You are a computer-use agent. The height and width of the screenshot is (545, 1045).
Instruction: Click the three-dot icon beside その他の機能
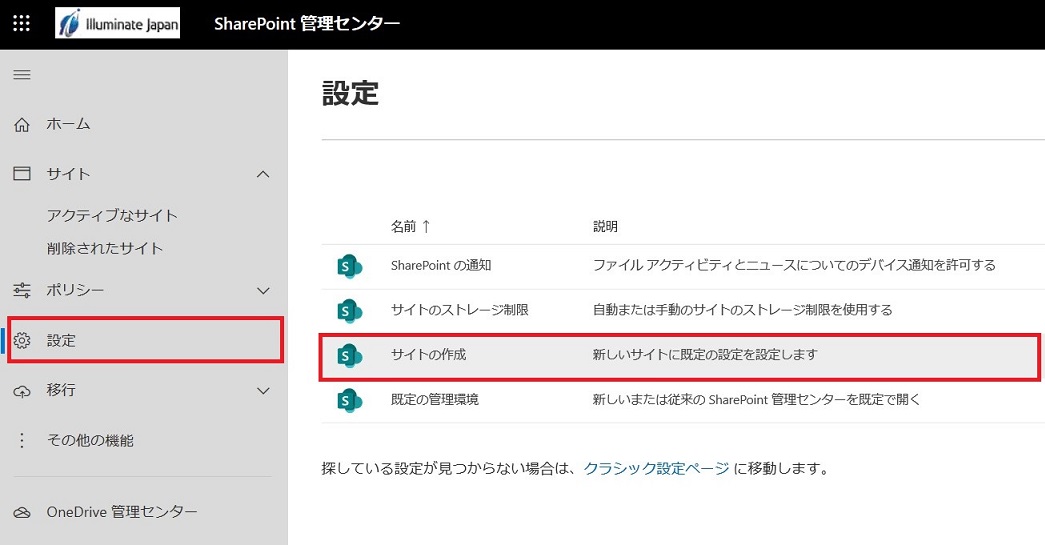pos(22,440)
